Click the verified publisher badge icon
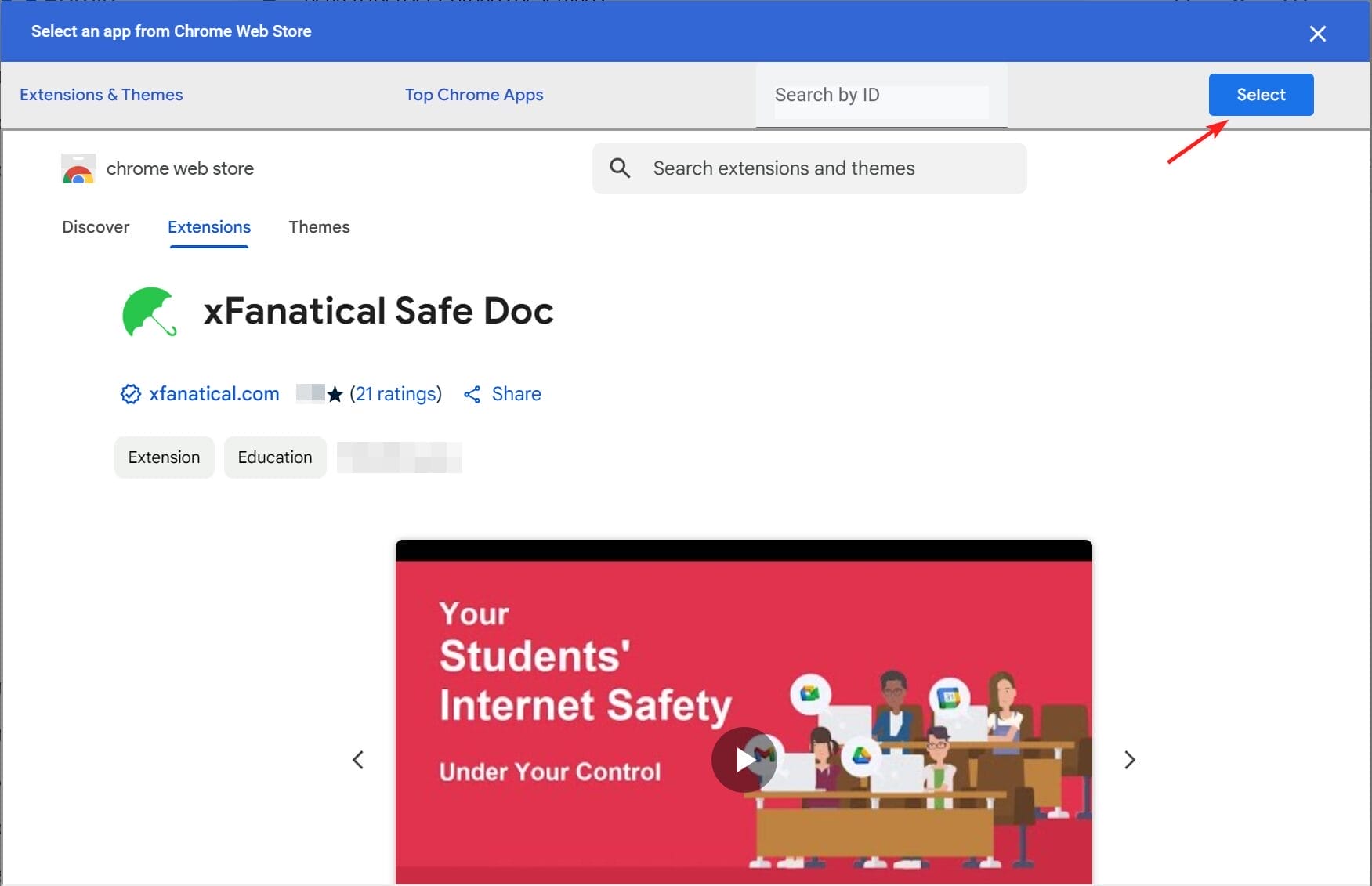The width and height of the screenshot is (1372, 886). click(129, 394)
